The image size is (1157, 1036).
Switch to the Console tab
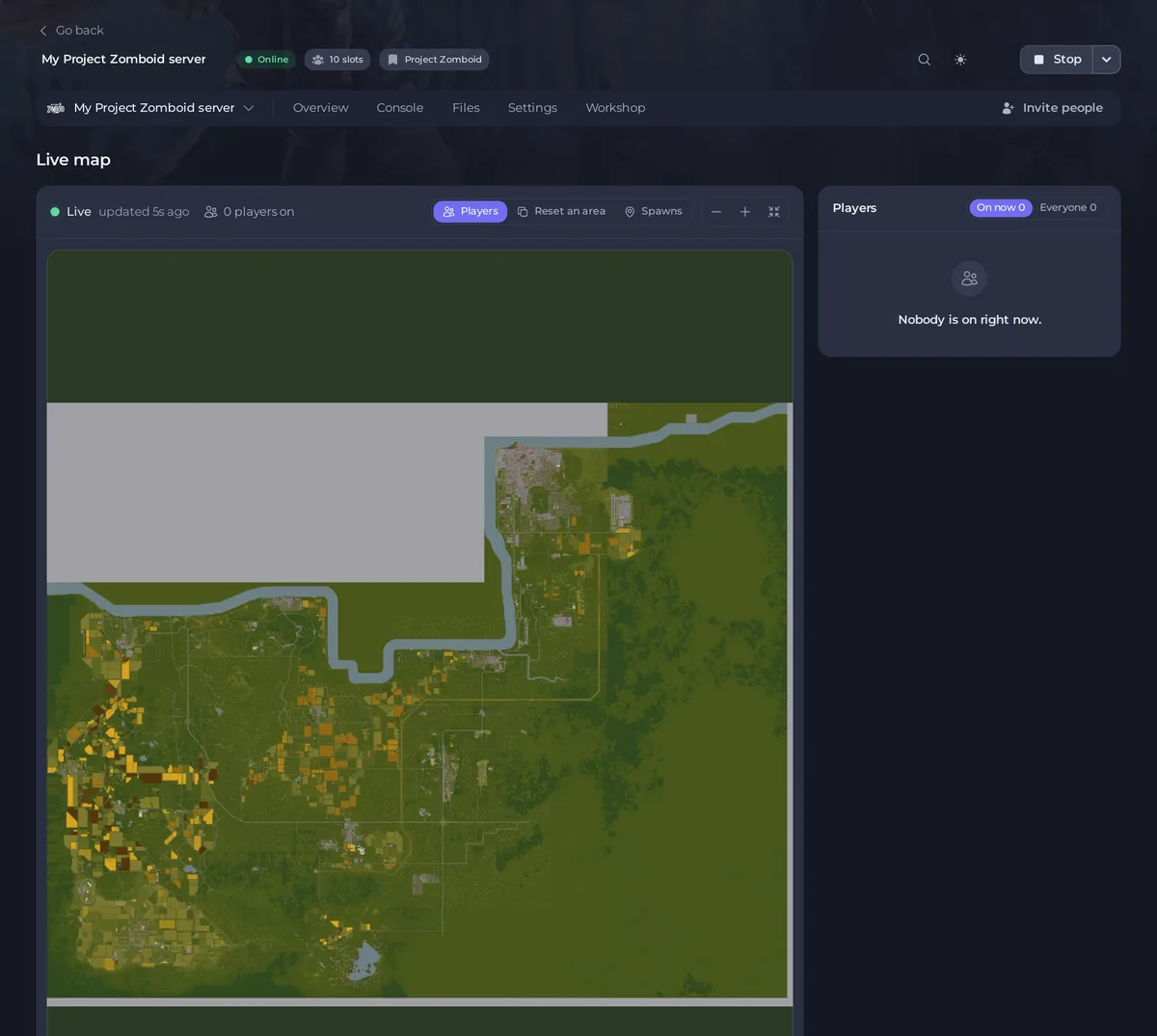coord(400,108)
